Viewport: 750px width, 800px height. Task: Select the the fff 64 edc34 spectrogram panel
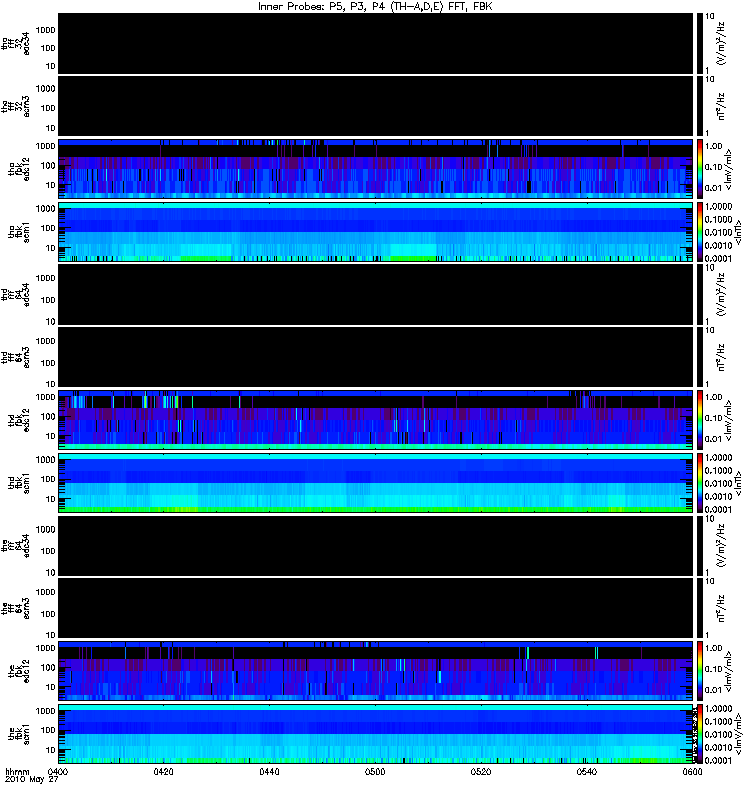376,545
